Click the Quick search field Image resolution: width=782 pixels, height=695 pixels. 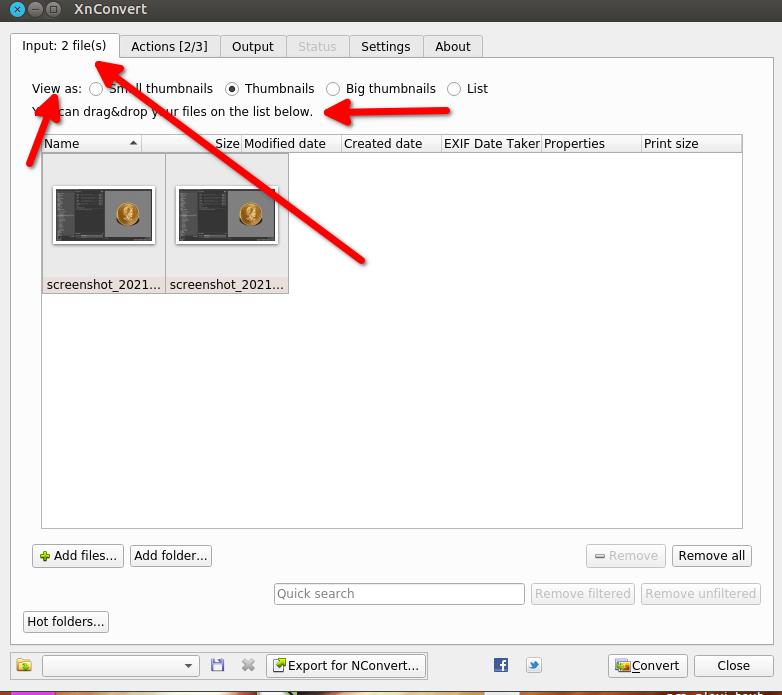click(399, 594)
